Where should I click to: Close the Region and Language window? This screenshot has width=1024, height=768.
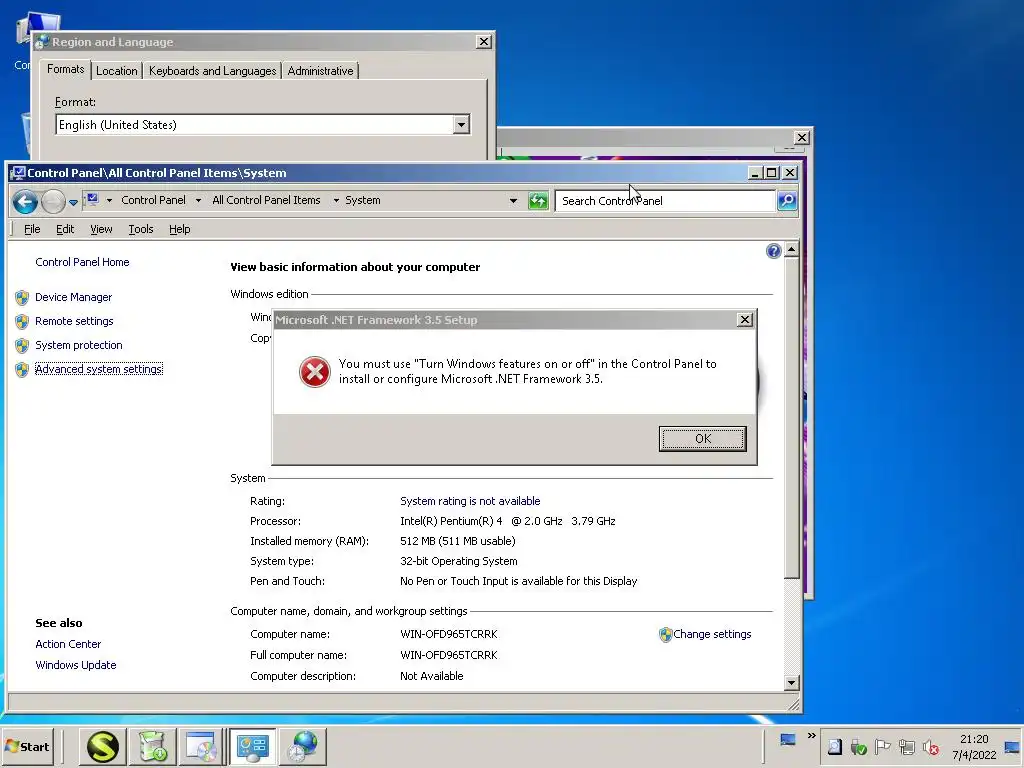(483, 42)
